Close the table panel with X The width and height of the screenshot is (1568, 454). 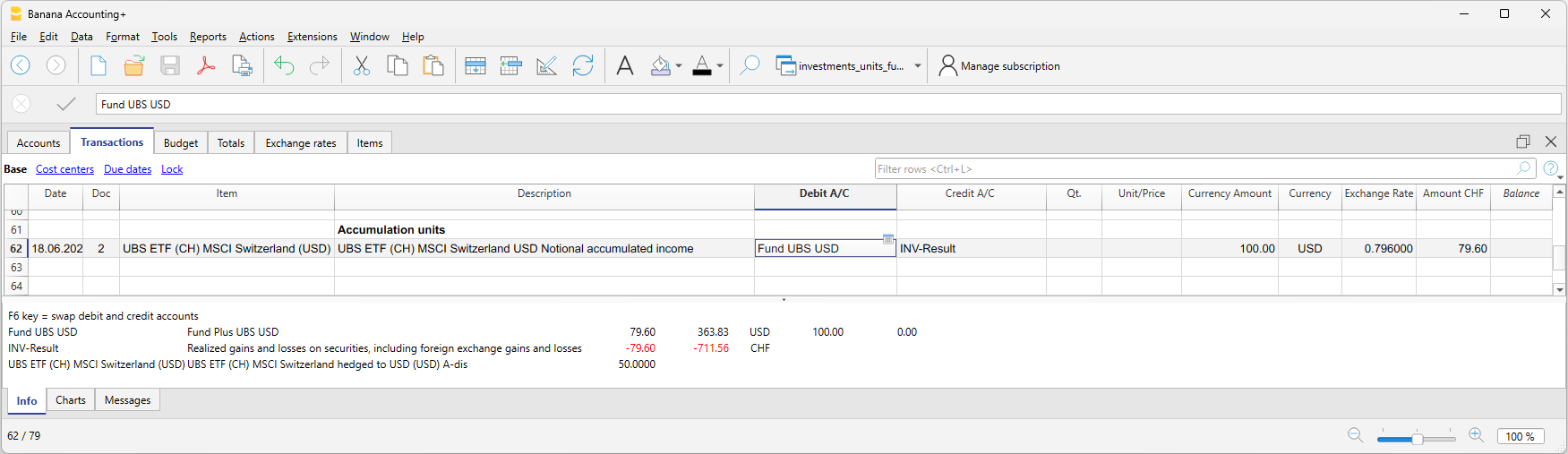coord(1551,141)
